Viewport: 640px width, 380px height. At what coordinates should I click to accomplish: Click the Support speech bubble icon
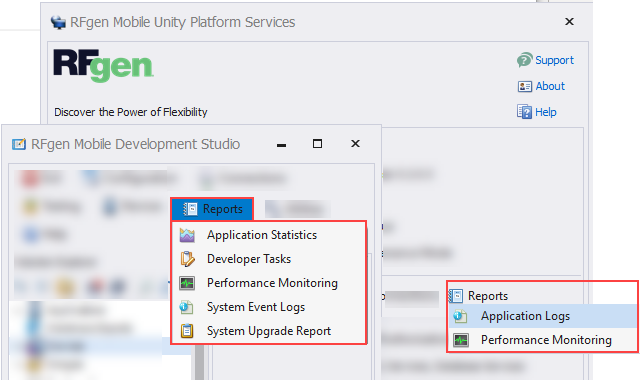[x=524, y=60]
